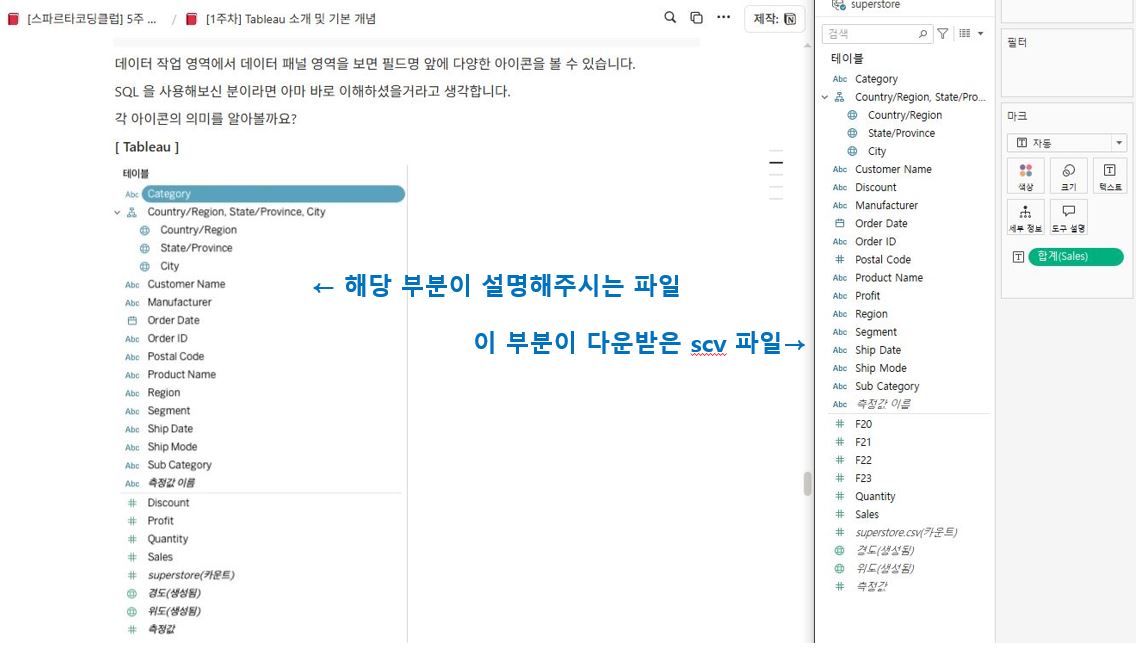Image resolution: width=1142 pixels, height=649 pixels.
Task: Select the Profit field in Tableau pane
Action: coord(867,296)
